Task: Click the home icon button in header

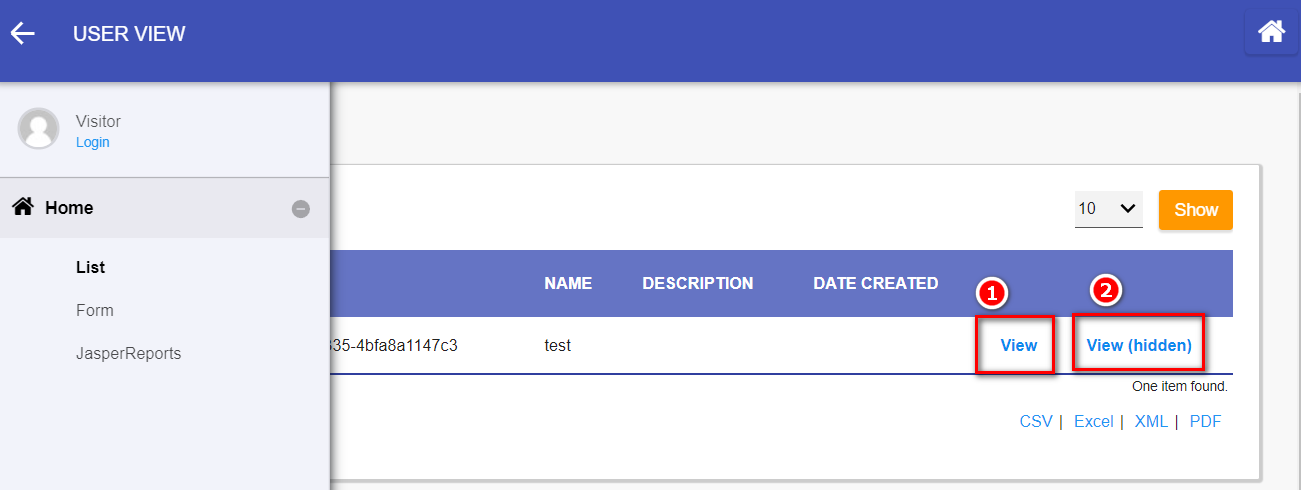Action: point(1271,32)
